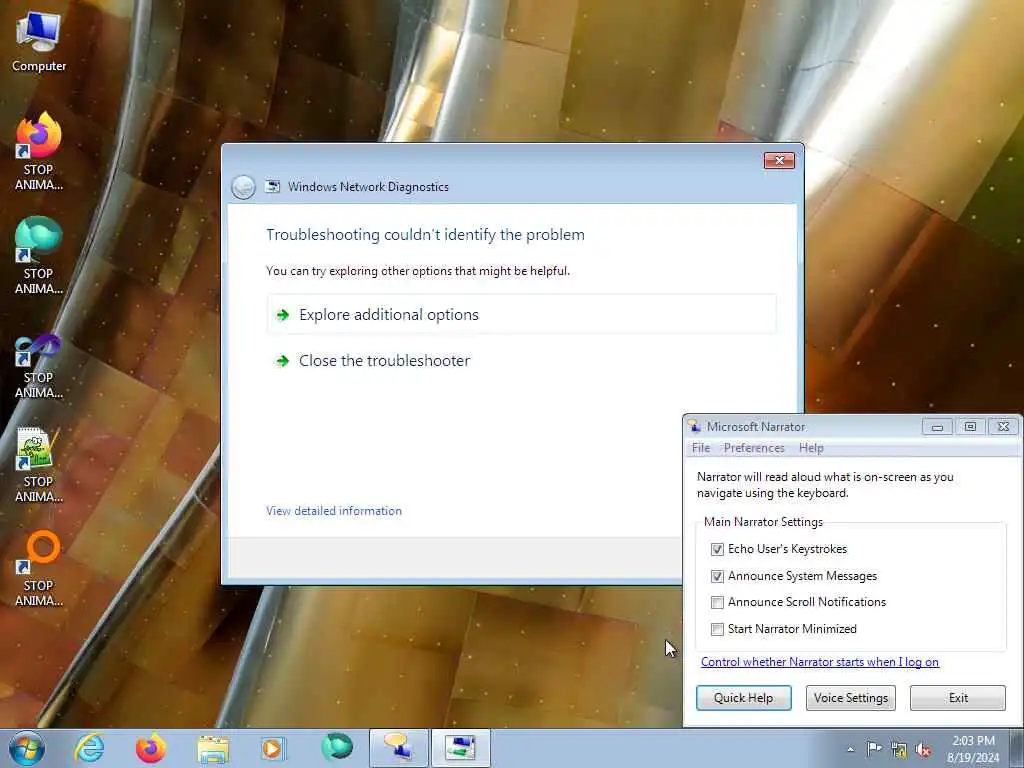Open the Windows Start menu
This screenshot has height=768, width=1024.
[27, 748]
